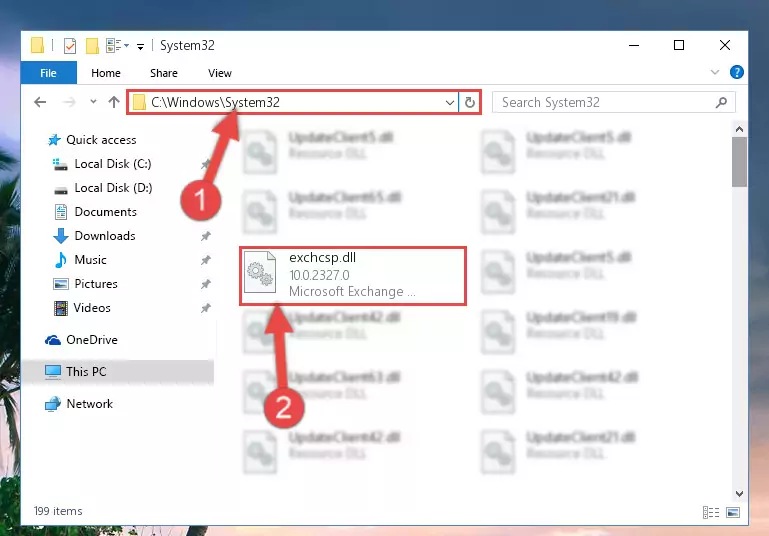This screenshot has height=536, width=769.
Task: Click the exchcsp.dll gear file icon
Action: pyautogui.click(x=260, y=272)
